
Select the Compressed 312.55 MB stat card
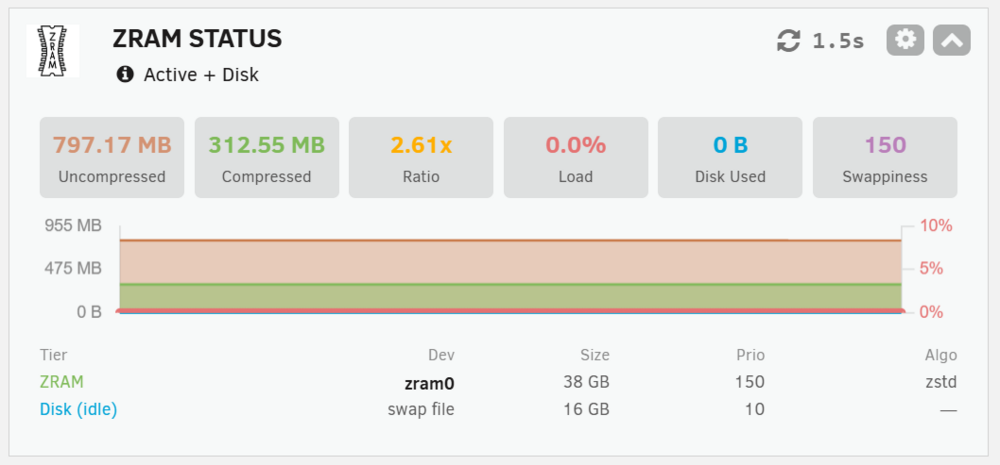[x=267, y=158]
